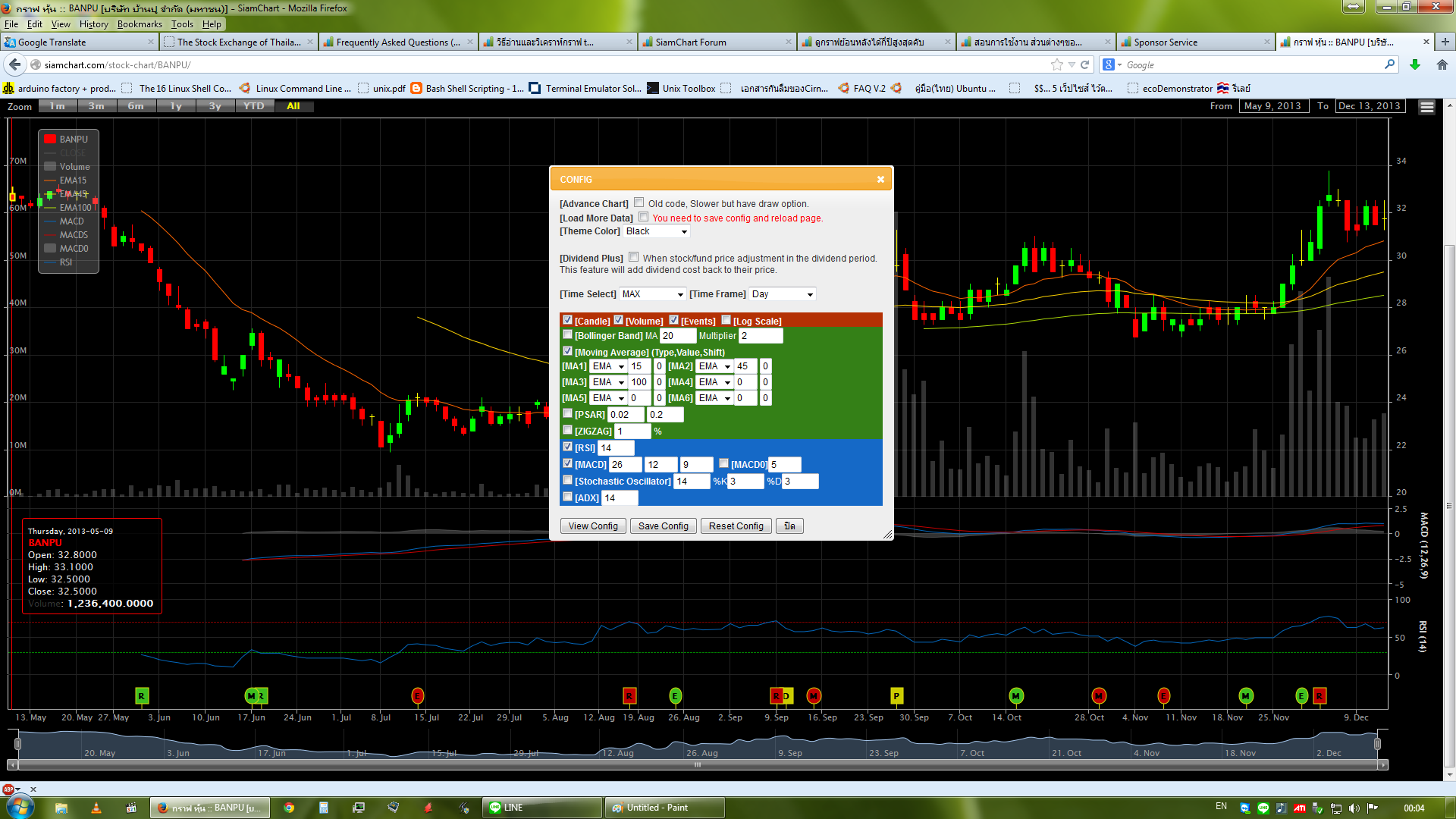Bookmark this page with the star icon
The width and height of the screenshot is (1456, 819).
click(x=1057, y=64)
